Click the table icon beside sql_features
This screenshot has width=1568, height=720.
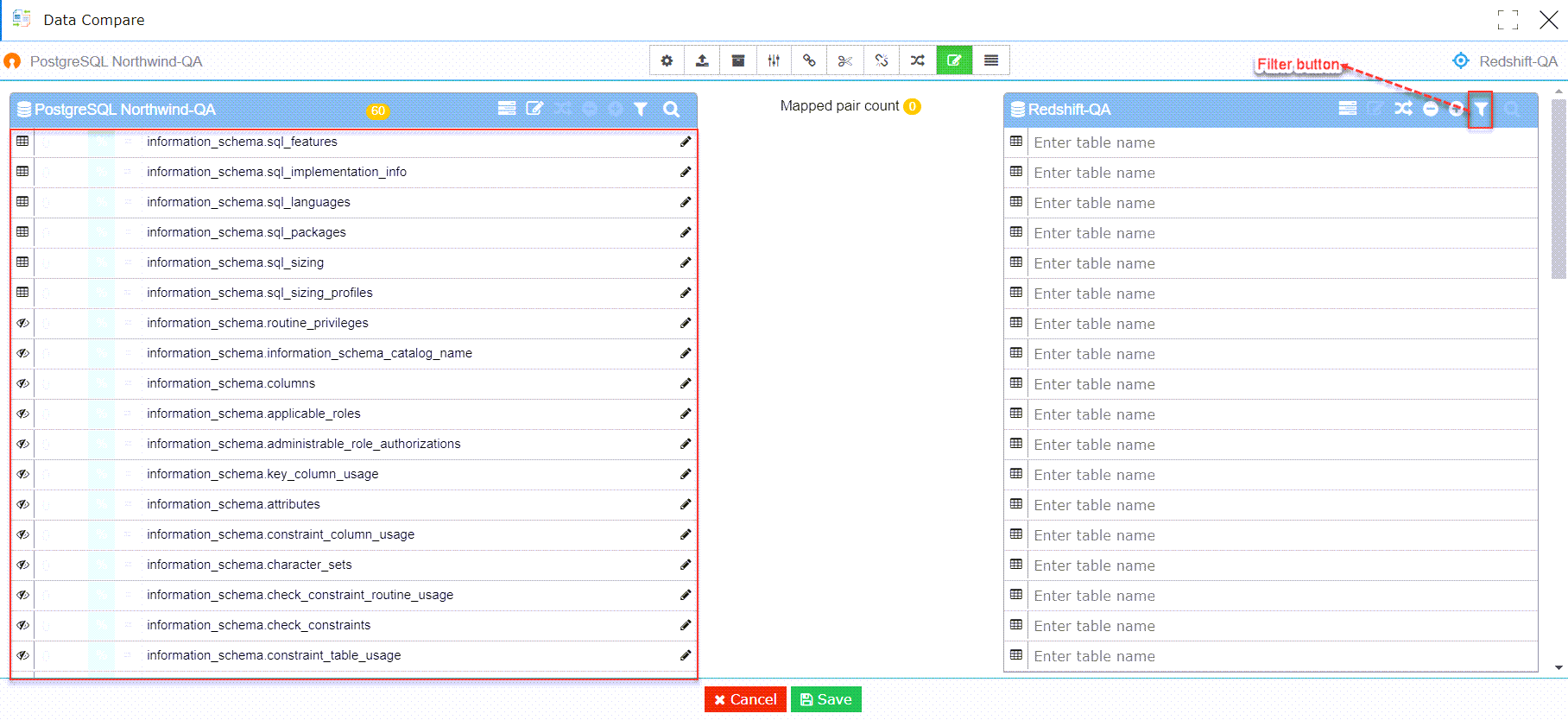tap(22, 142)
